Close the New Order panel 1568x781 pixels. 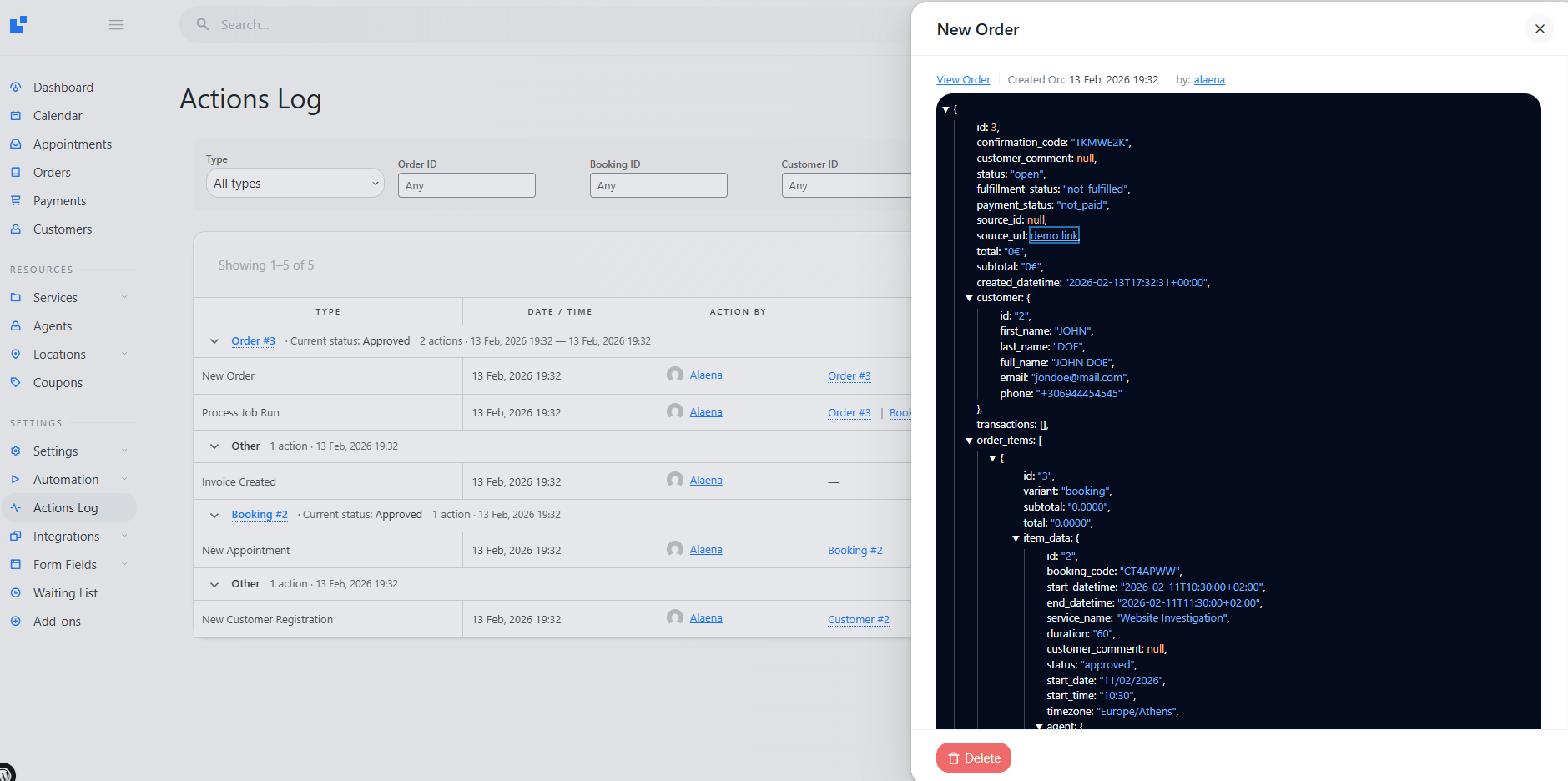click(1540, 29)
